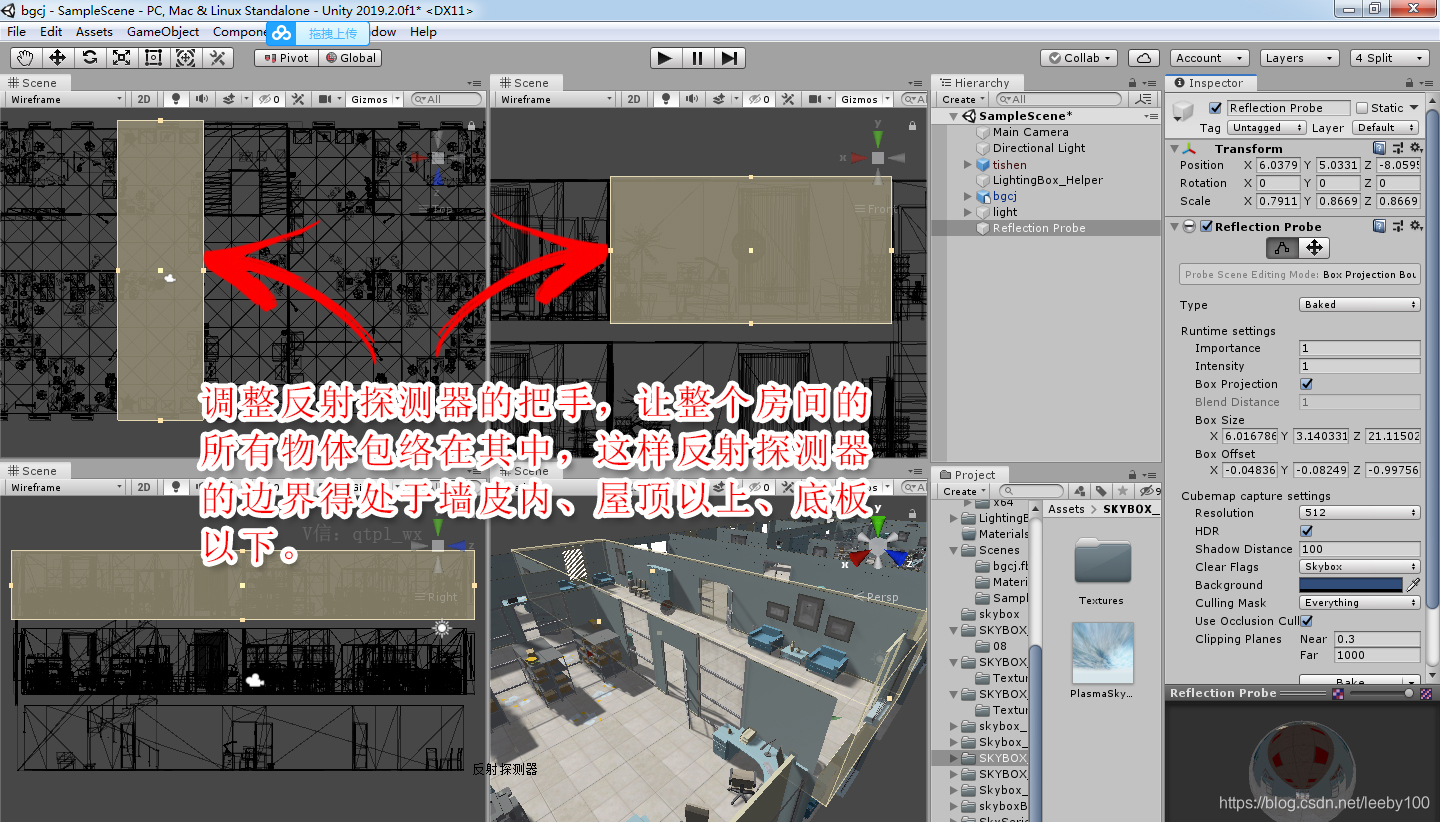Open Clear Flags Skybox dropdown
This screenshot has height=822, width=1440.
(1360, 567)
